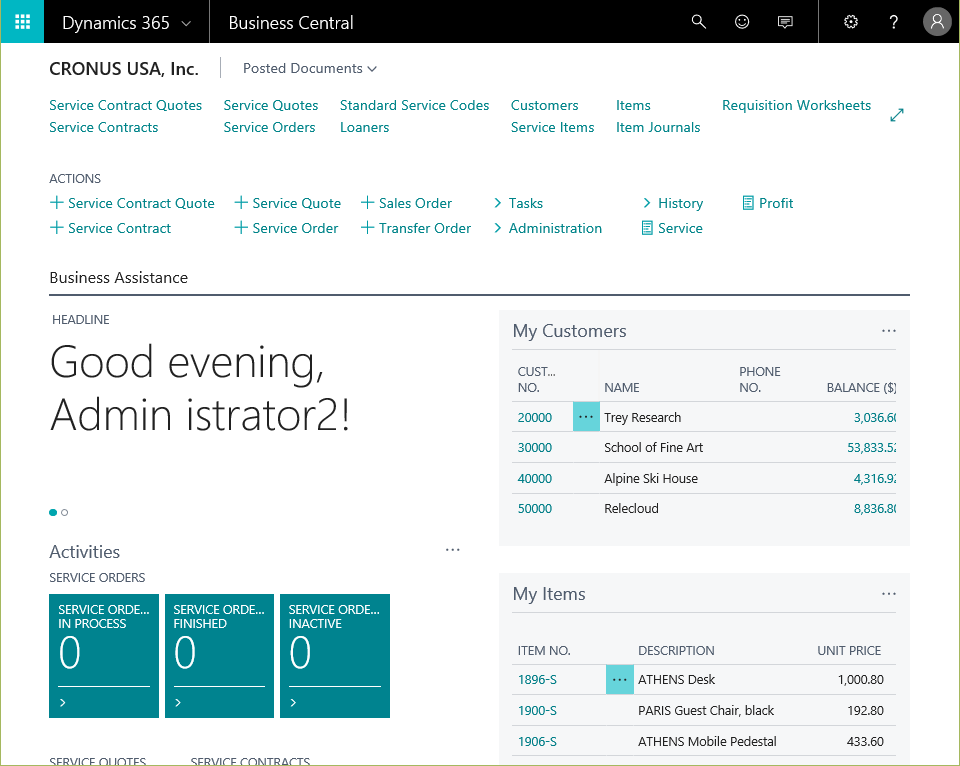Switch to the second headline dot

click(64, 513)
